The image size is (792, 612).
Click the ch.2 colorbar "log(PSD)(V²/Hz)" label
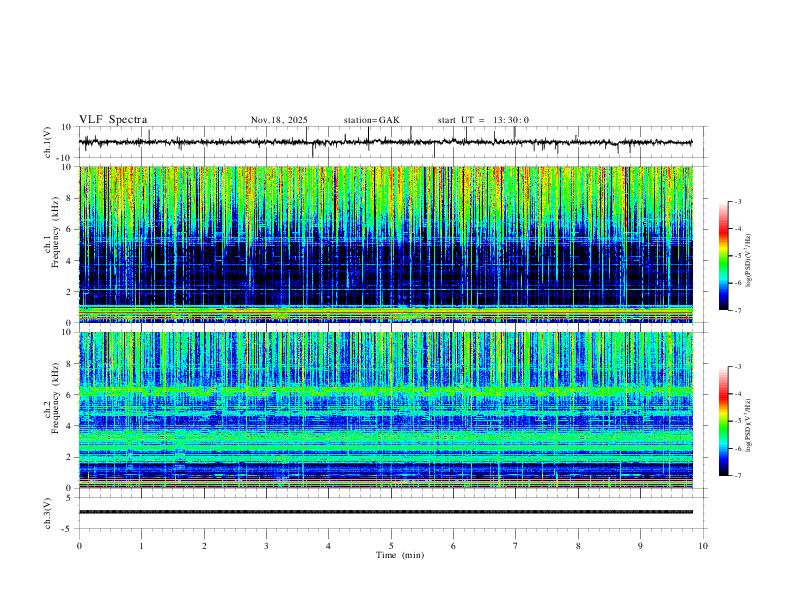[748, 426]
